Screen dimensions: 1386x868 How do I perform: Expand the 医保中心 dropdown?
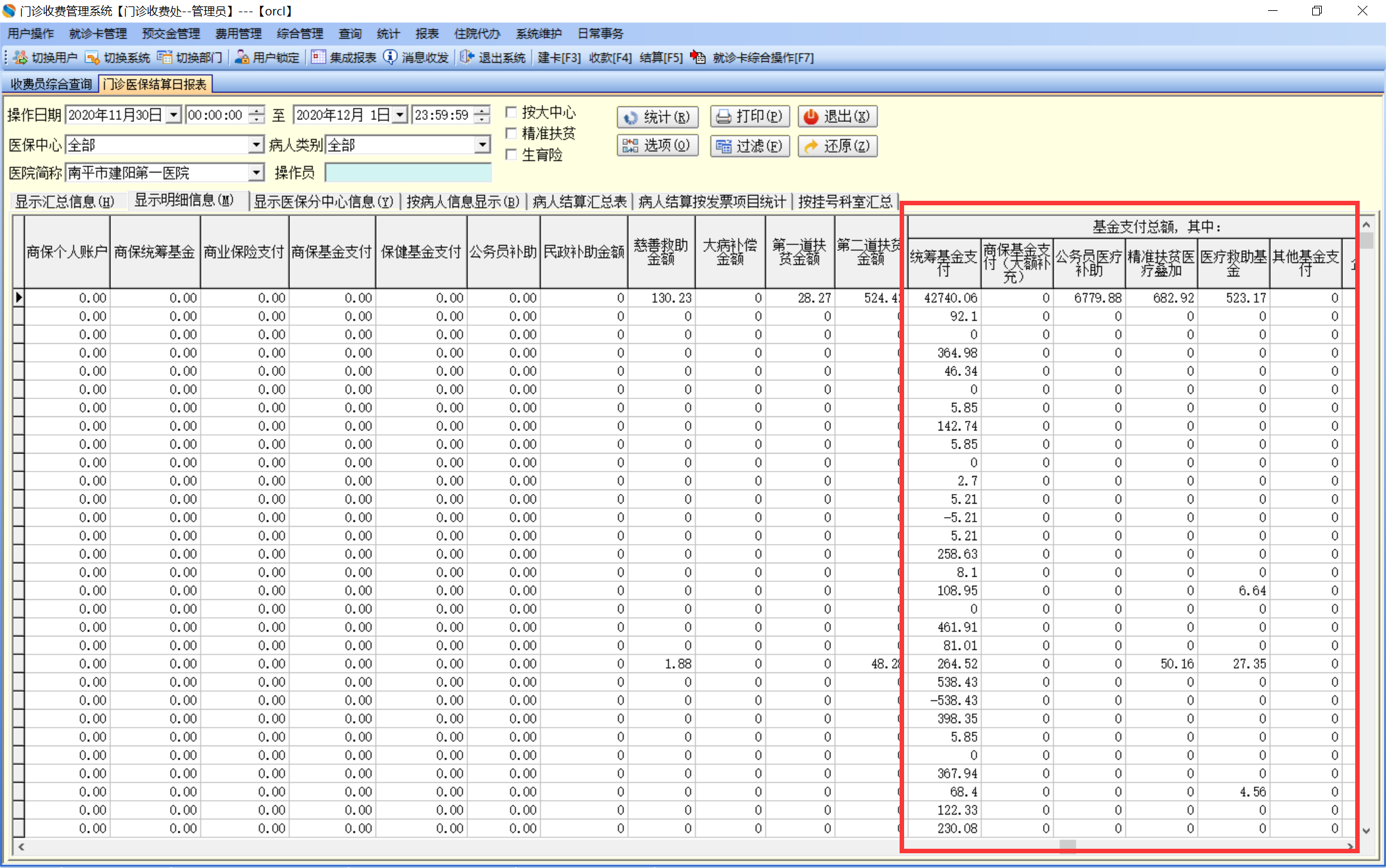[x=256, y=145]
